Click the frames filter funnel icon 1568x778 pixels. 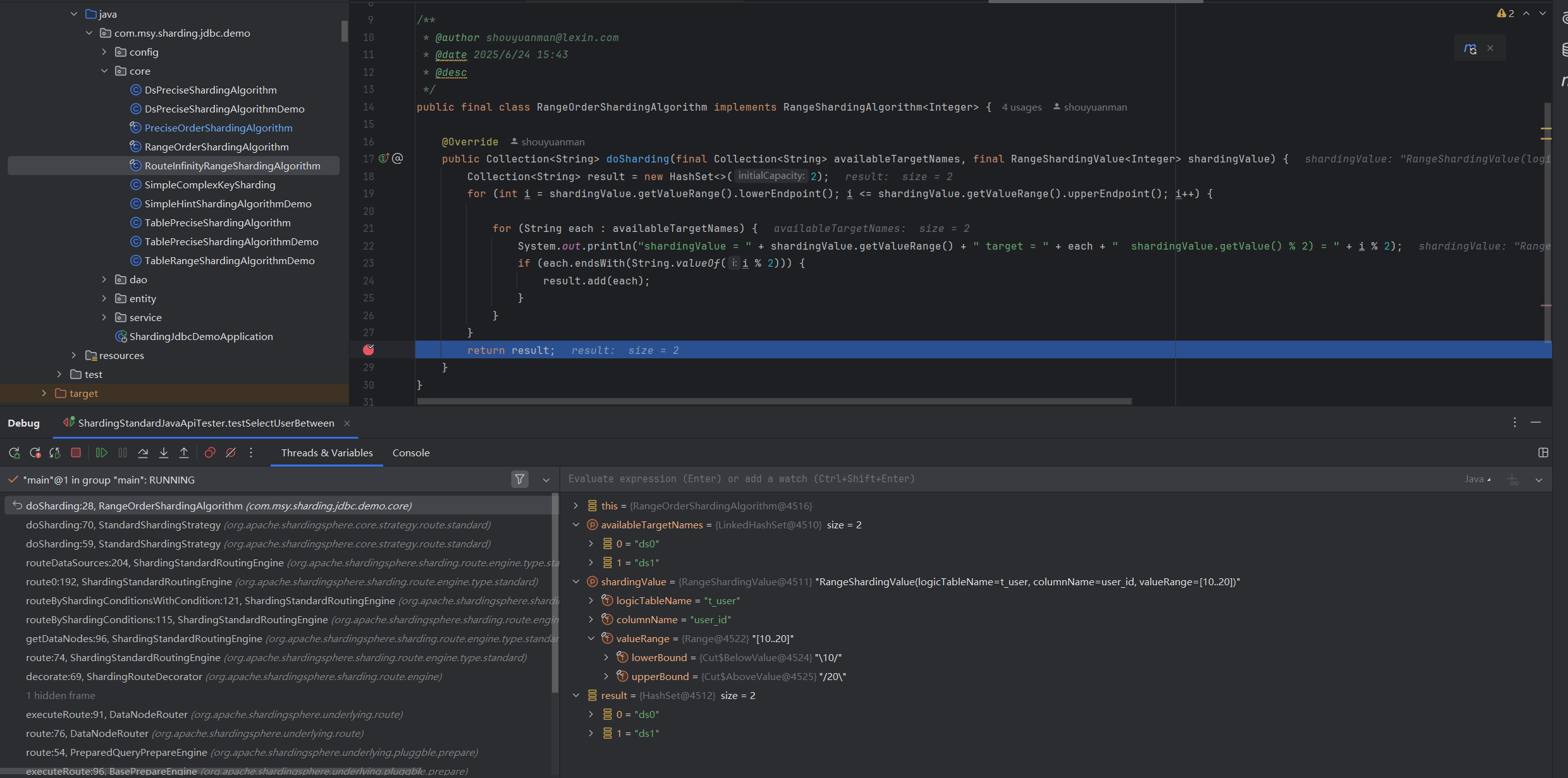click(x=519, y=480)
